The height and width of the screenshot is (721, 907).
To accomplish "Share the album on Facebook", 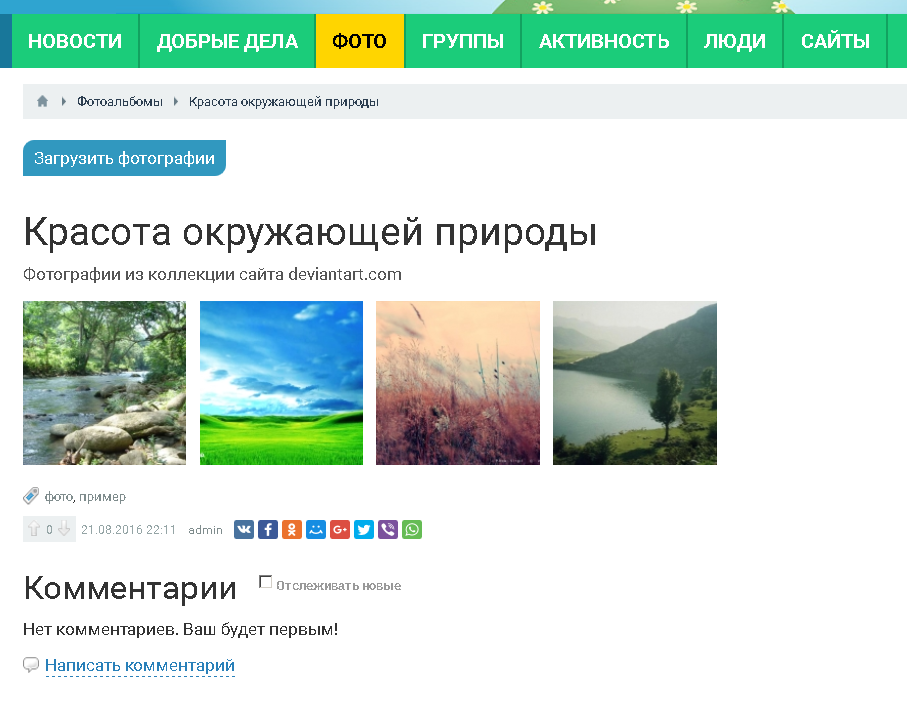I will point(268,530).
